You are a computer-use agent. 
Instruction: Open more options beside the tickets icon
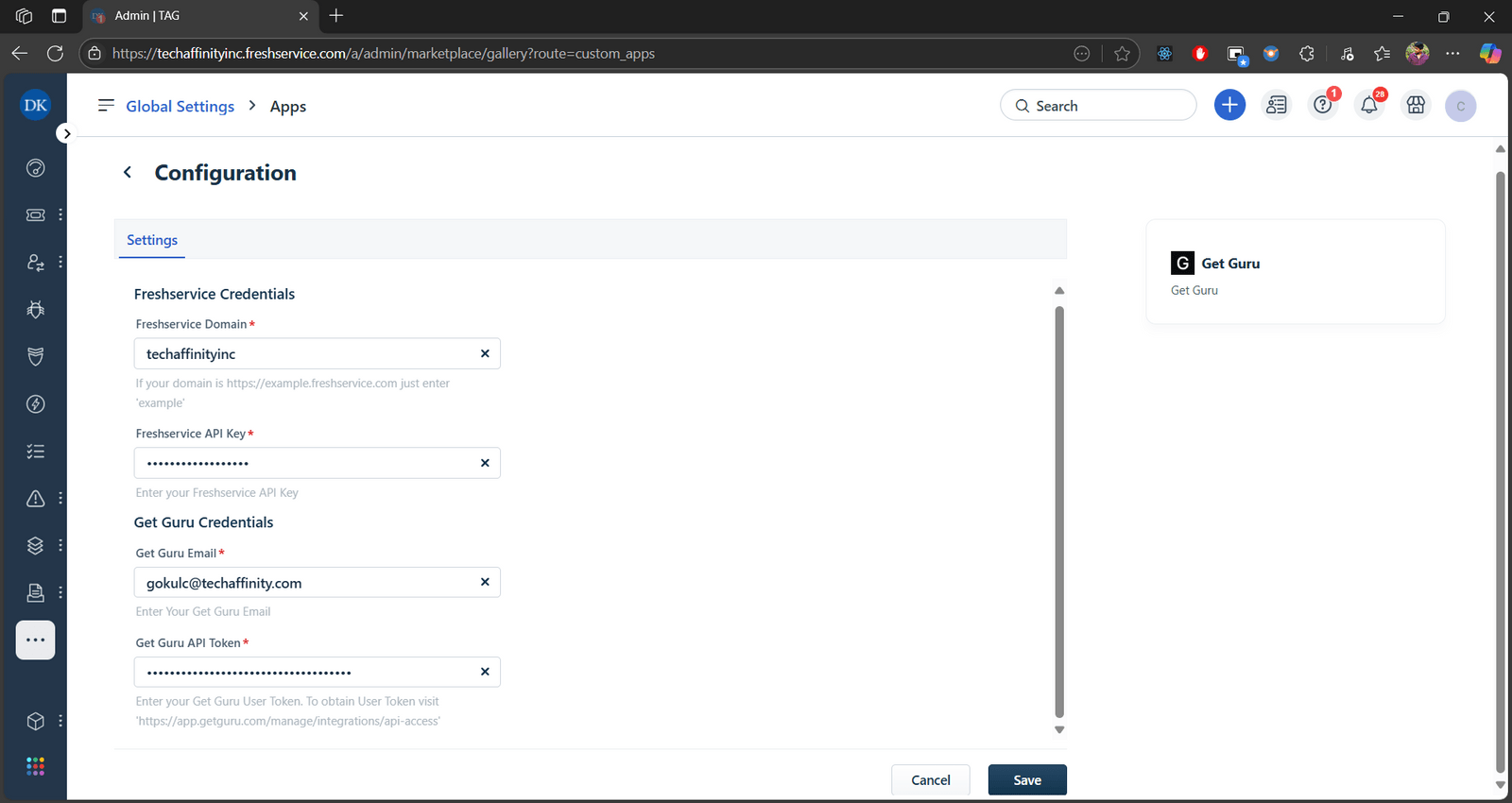pyautogui.click(x=60, y=214)
